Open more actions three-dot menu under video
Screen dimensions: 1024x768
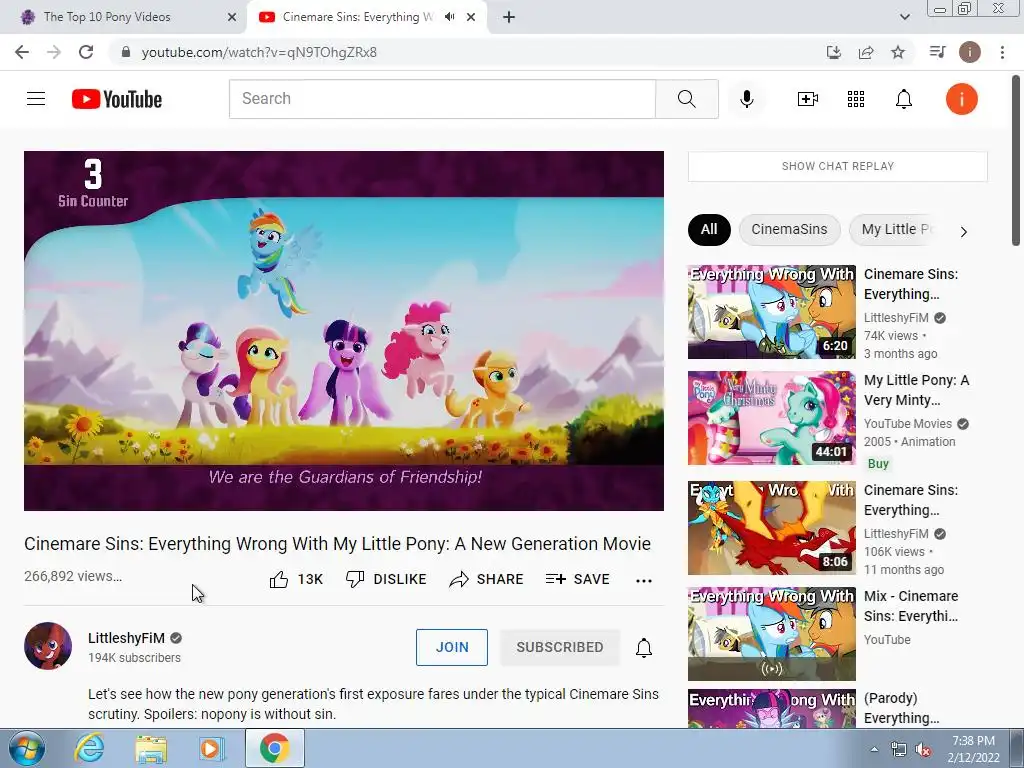point(644,581)
